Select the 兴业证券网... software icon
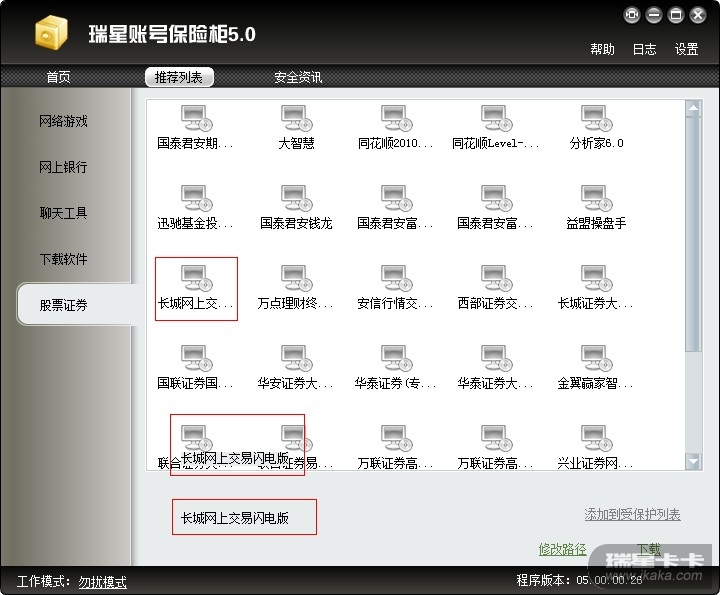This screenshot has width=720, height=595. tap(596, 438)
